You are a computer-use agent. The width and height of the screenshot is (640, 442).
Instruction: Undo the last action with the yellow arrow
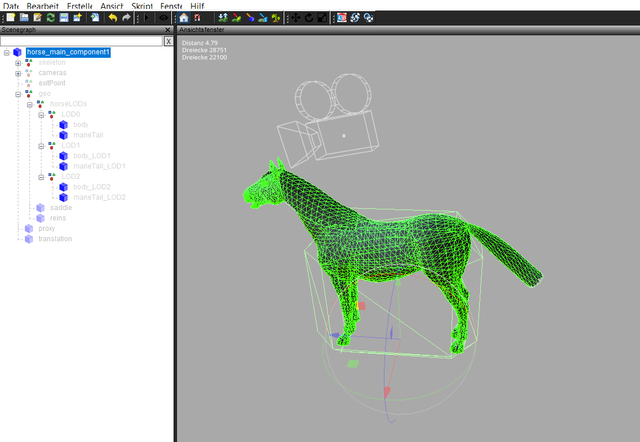click(x=113, y=18)
